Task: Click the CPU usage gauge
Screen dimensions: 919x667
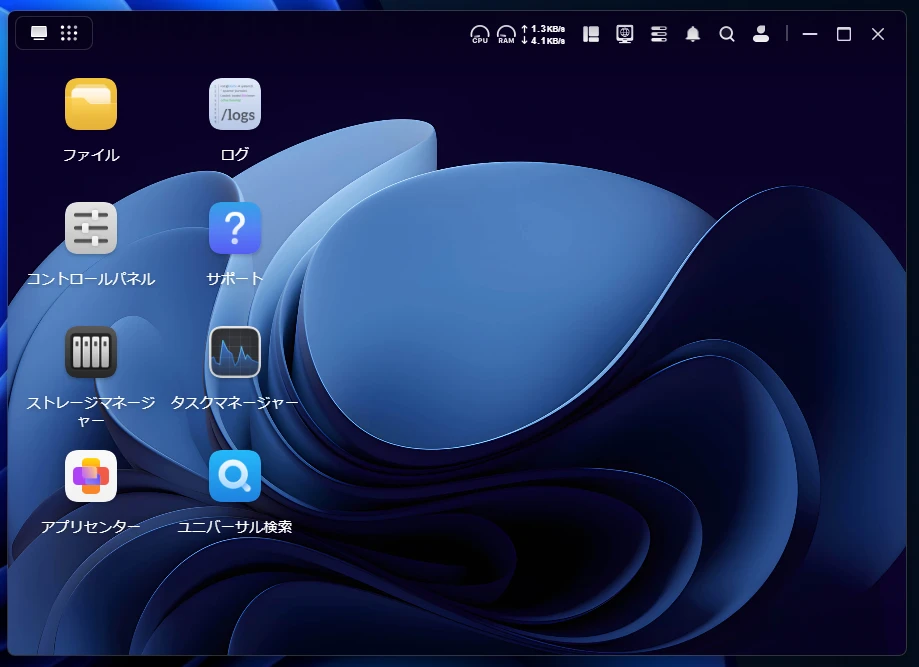Action: coord(480,35)
